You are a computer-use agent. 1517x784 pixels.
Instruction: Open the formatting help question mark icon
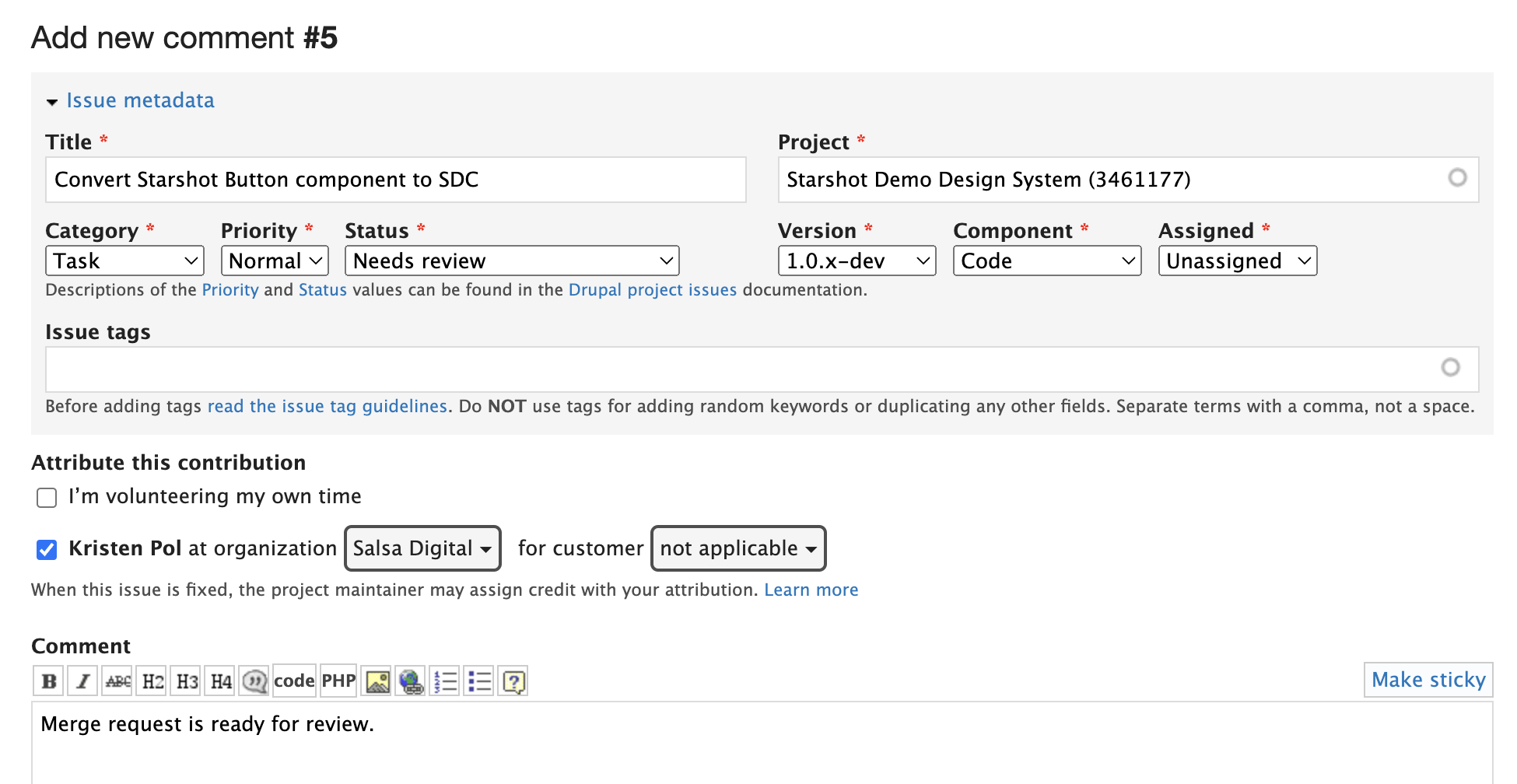pos(513,680)
